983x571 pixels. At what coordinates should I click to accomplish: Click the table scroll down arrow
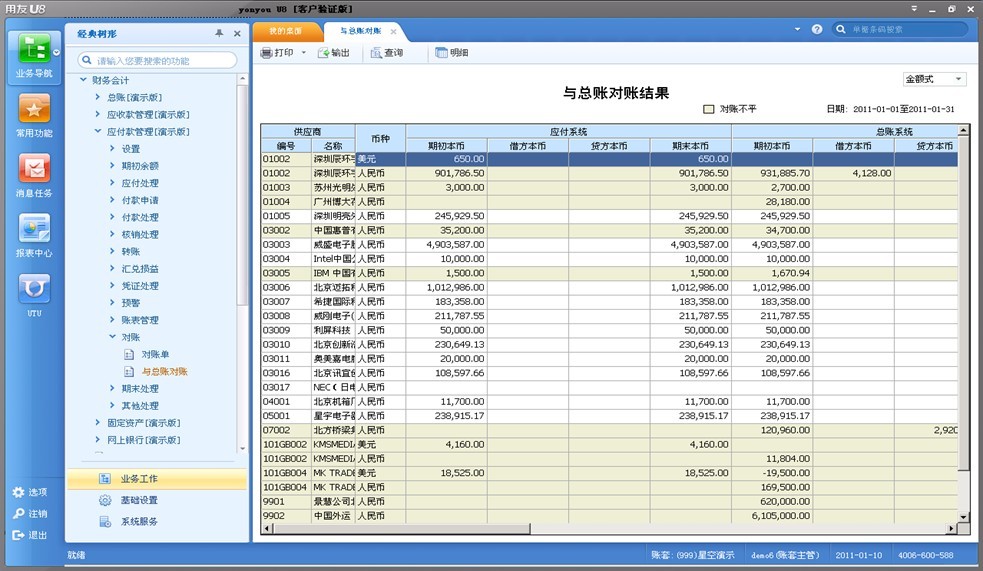pos(964,517)
